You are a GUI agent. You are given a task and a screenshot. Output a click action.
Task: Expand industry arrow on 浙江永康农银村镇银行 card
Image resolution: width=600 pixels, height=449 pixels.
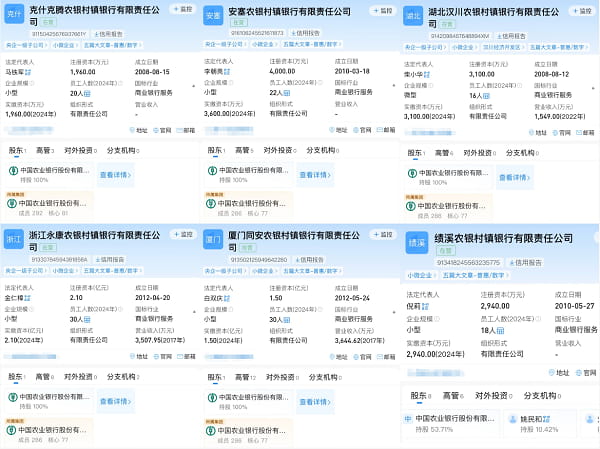[x=194, y=312]
